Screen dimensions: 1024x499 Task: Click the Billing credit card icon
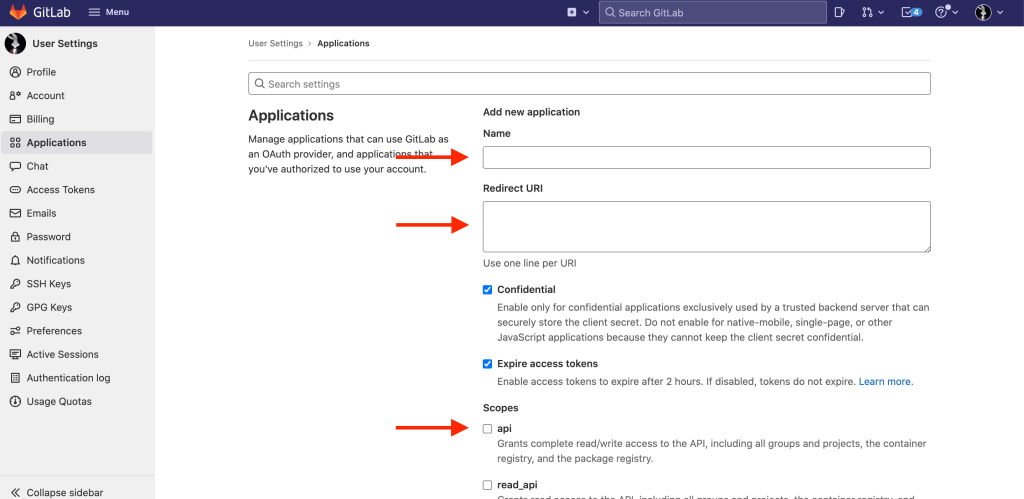click(15, 119)
